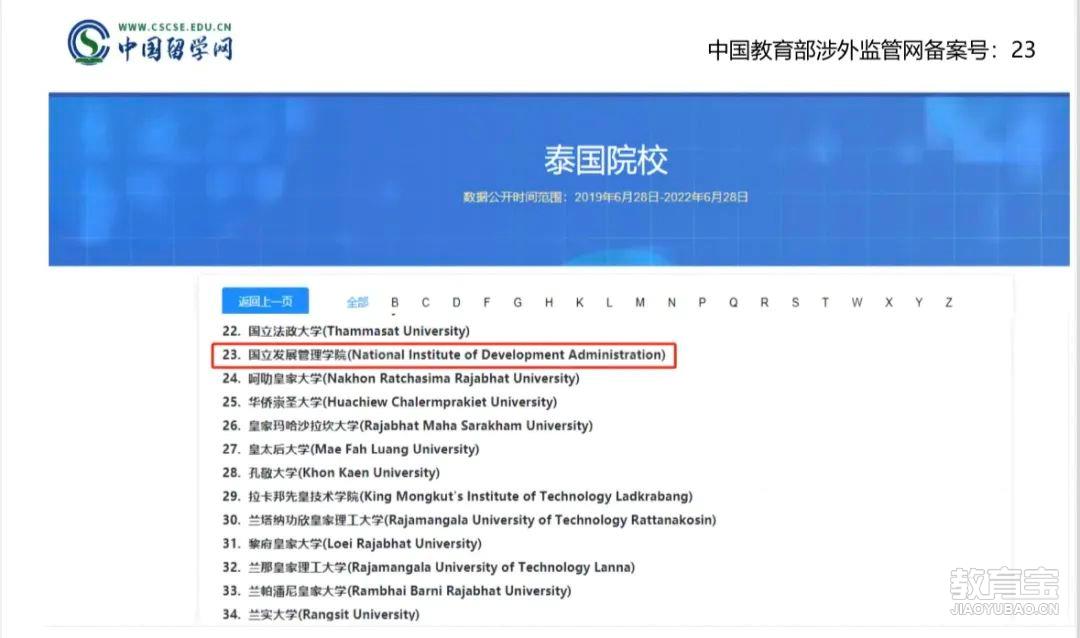The width and height of the screenshot is (1080, 638).
Task: Open the Rangsit University entry
Action: pyautogui.click(x=320, y=614)
